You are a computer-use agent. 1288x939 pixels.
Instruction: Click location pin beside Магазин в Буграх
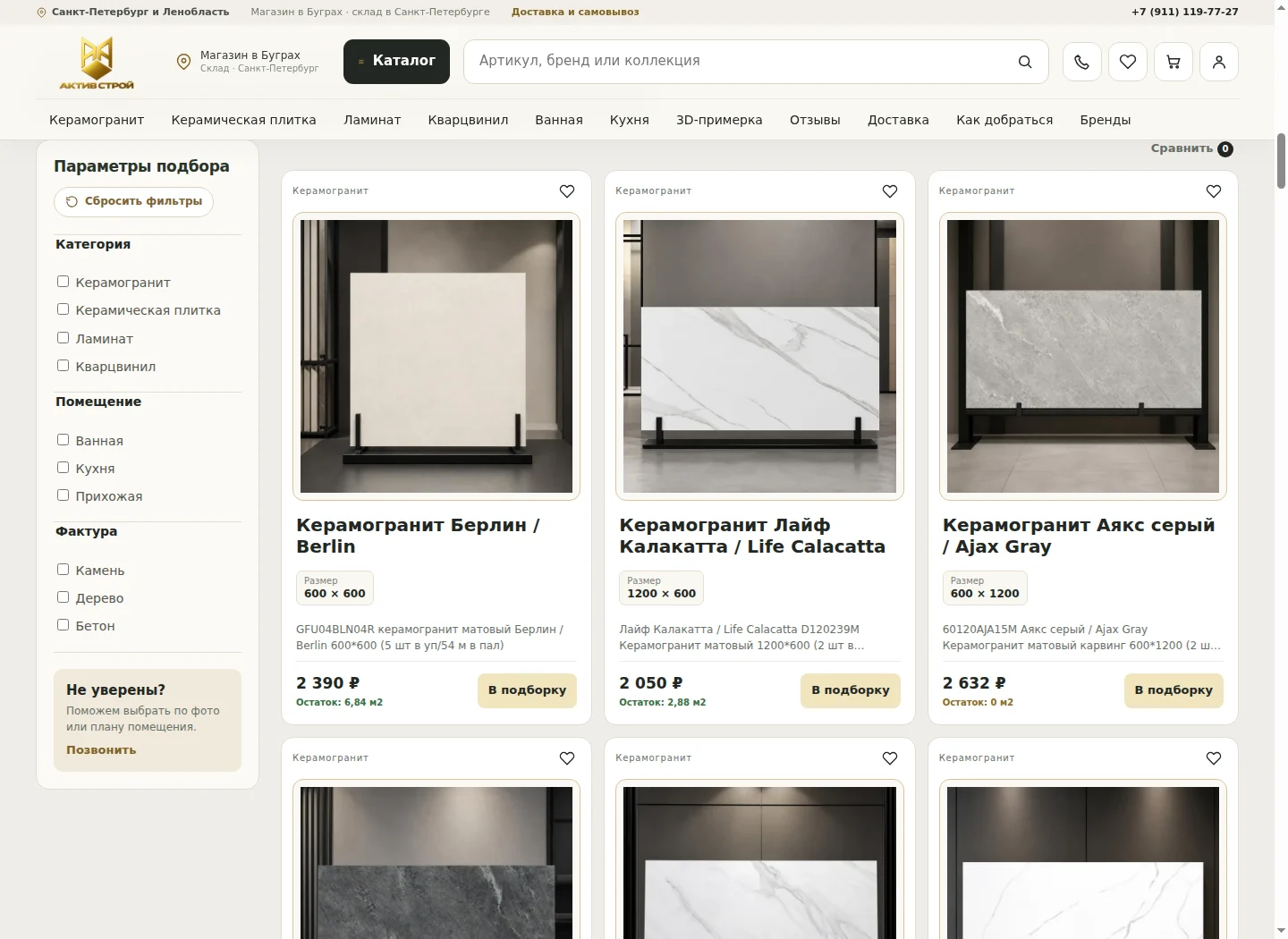point(183,62)
